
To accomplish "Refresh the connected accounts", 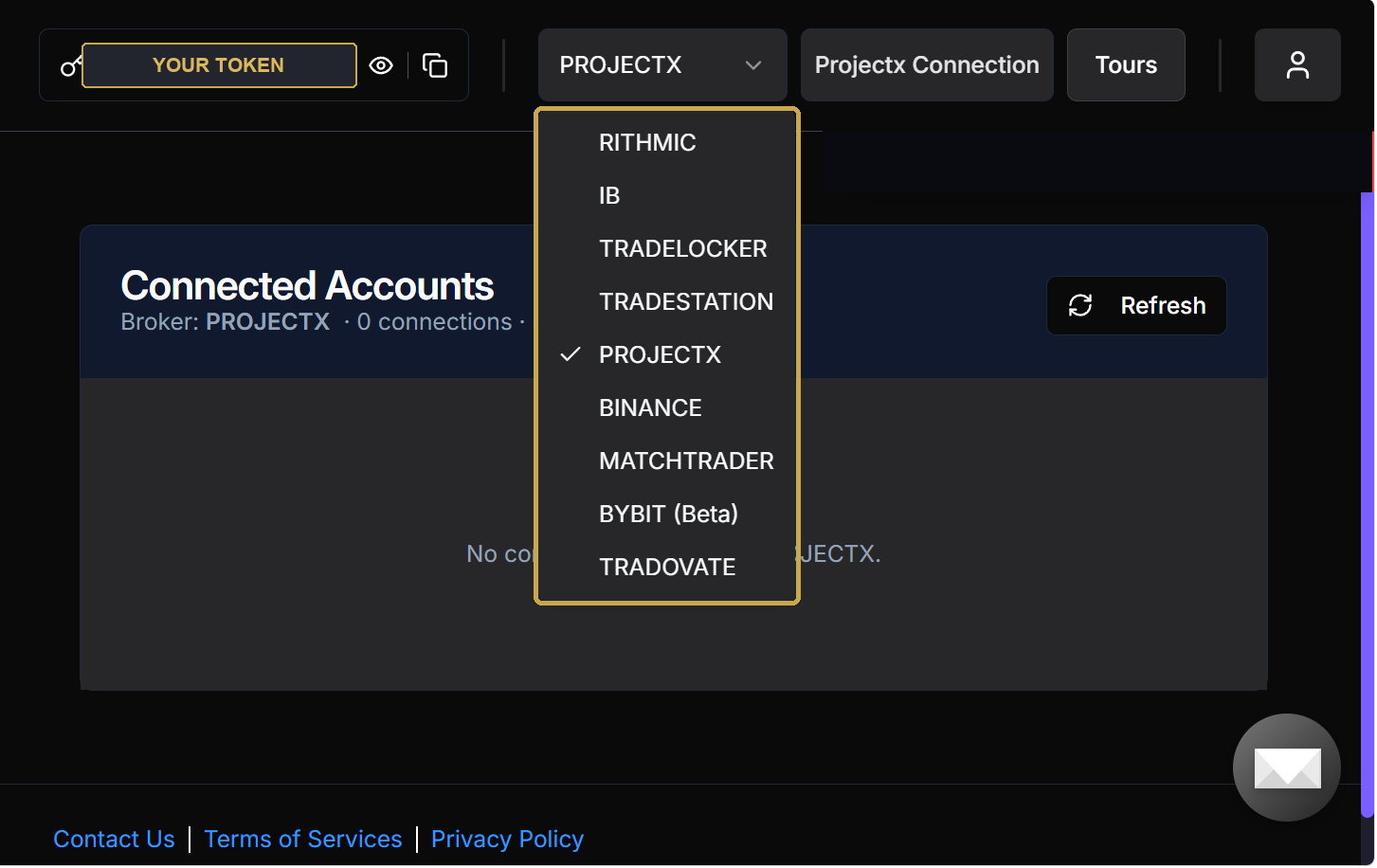I will click(1136, 305).
